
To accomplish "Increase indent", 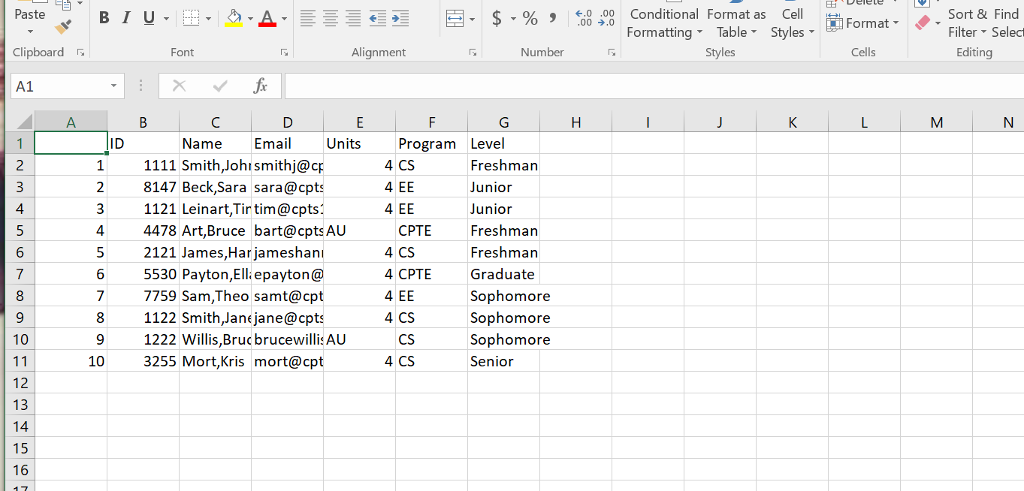I will (400, 18).
